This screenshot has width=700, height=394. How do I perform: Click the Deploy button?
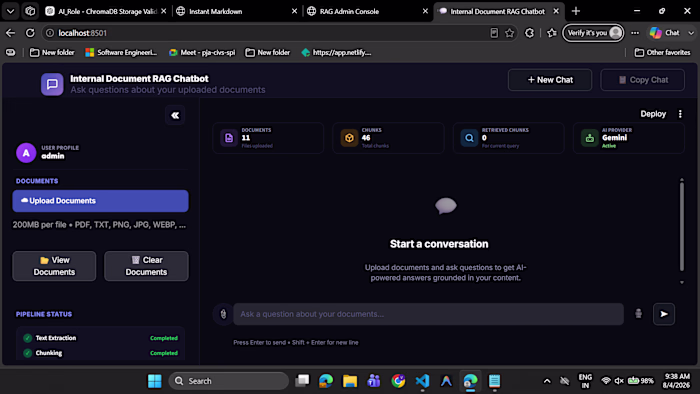653,114
